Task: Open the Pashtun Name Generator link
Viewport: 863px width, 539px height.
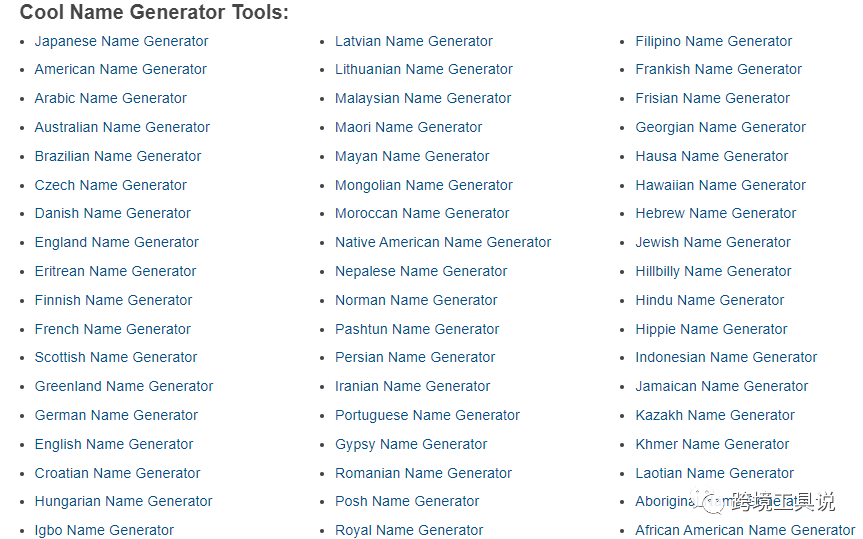Action: (x=417, y=329)
